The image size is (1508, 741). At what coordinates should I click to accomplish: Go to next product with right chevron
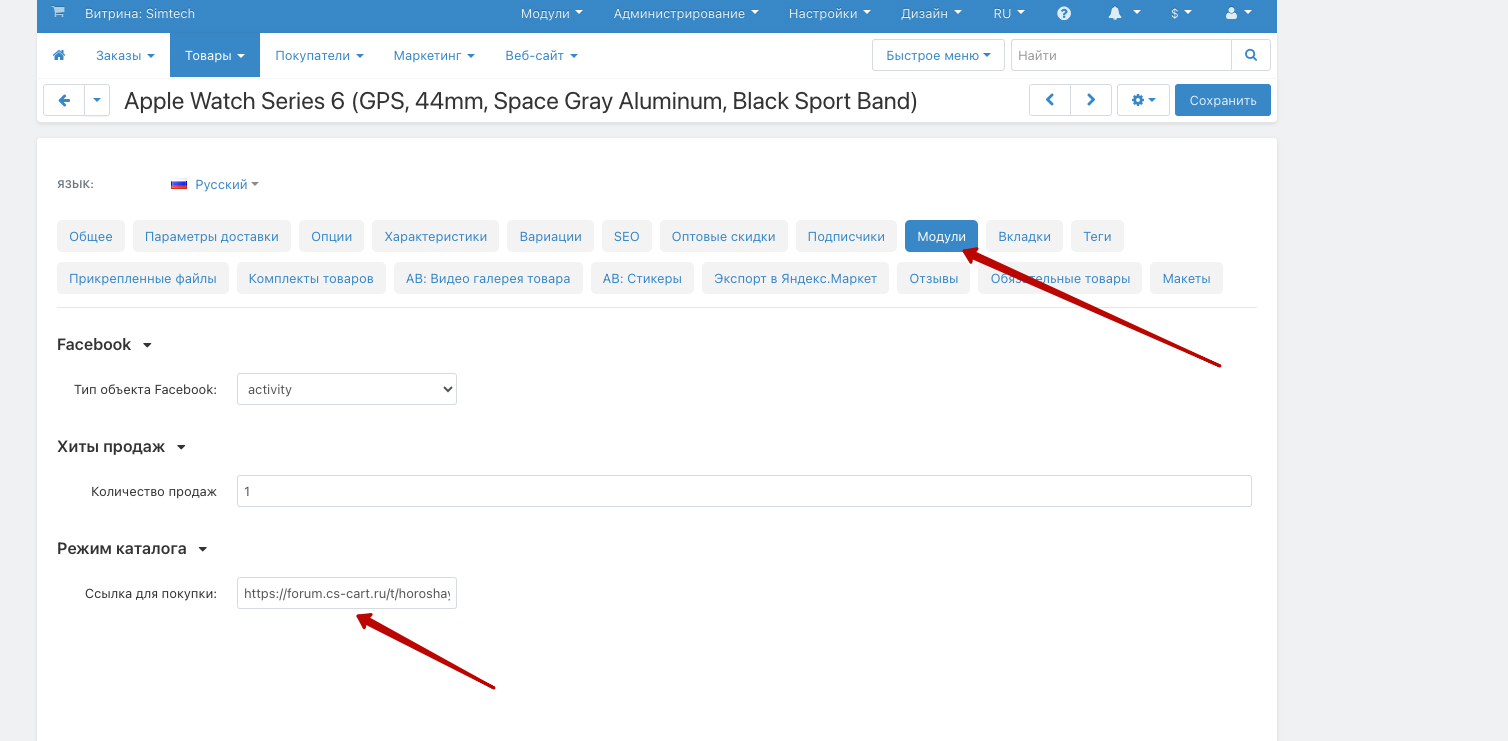pos(1091,100)
